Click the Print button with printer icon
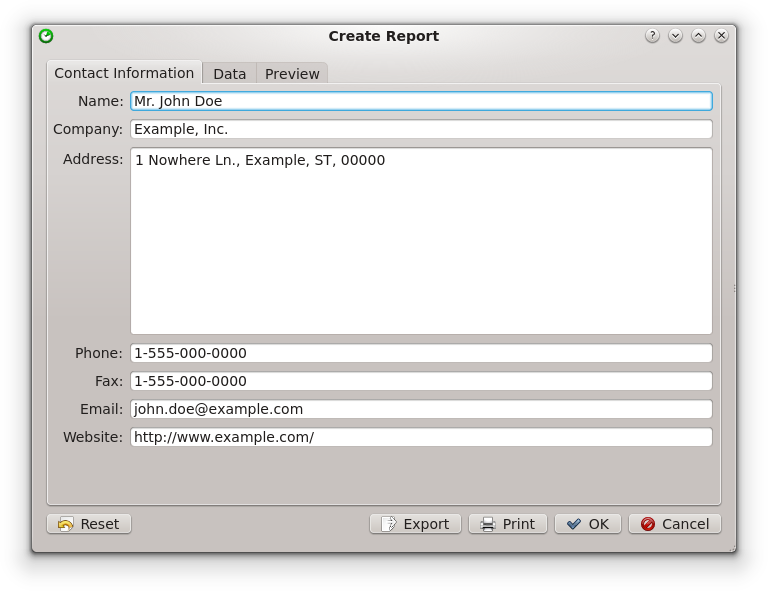Image resolution: width=768 pixels, height=591 pixels. coord(507,523)
